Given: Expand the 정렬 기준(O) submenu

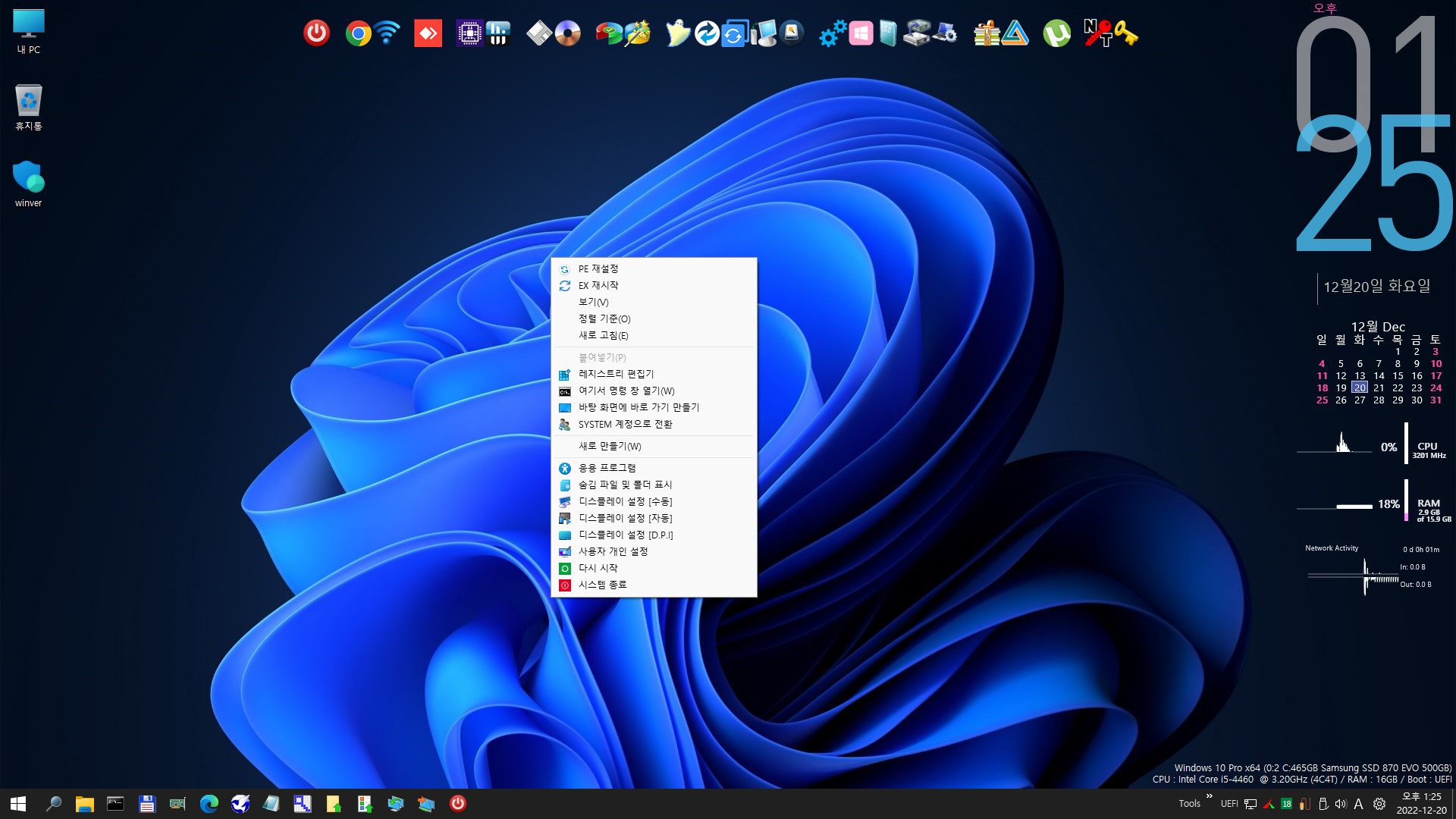Looking at the screenshot, I should click(x=654, y=318).
